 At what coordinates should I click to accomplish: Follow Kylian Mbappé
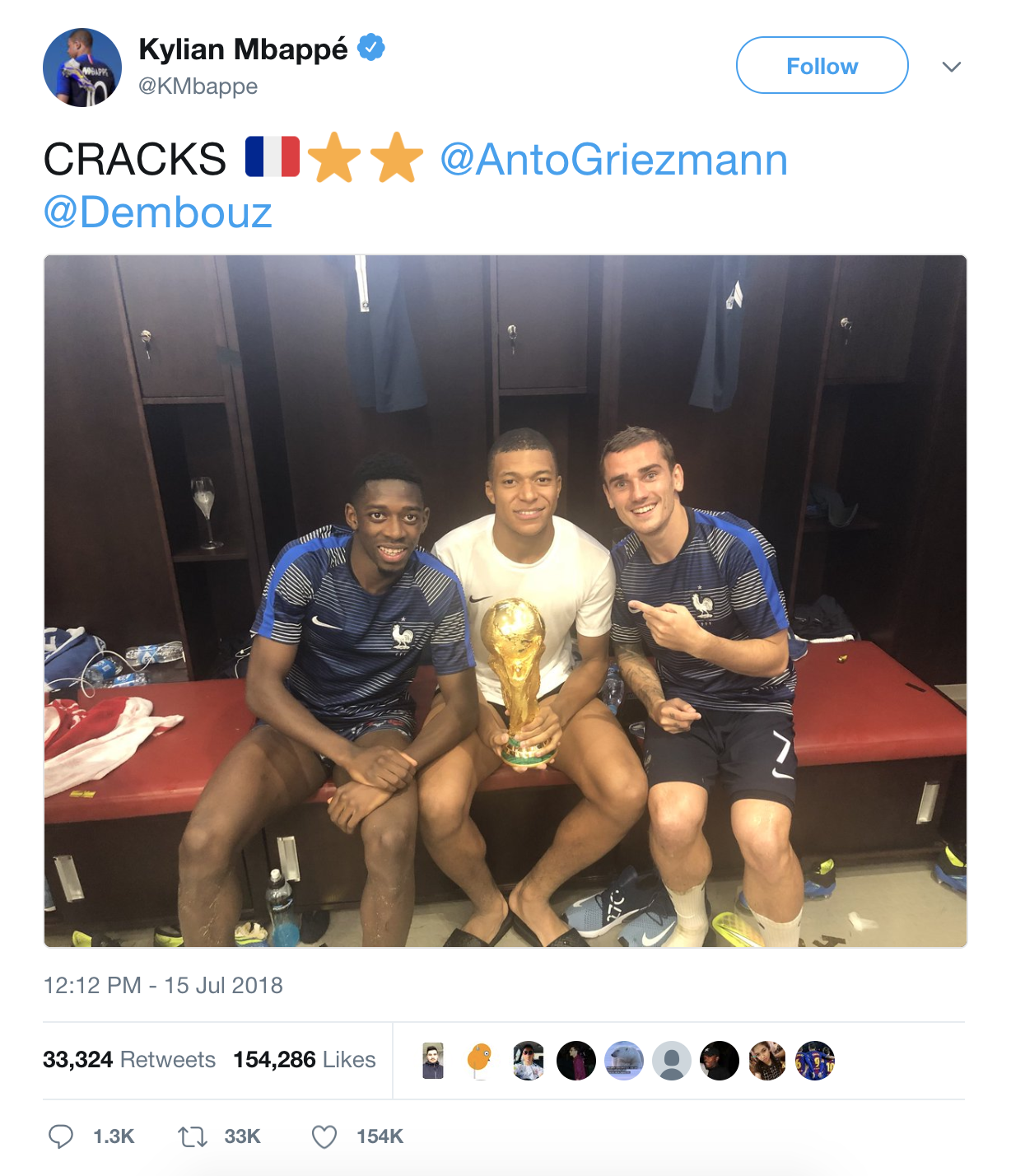(x=822, y=65)
